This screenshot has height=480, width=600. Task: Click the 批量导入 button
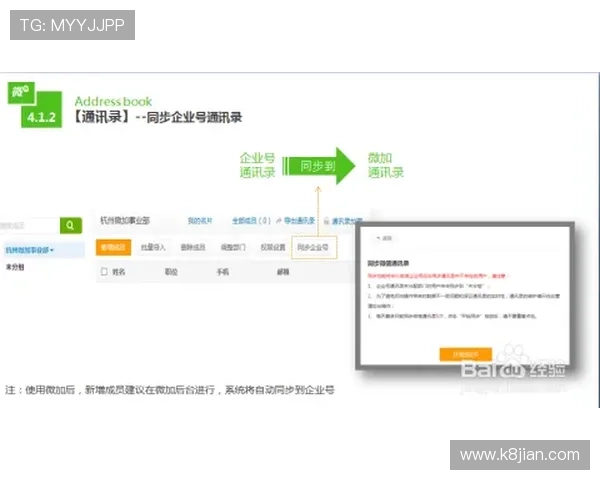coord(153,247)
